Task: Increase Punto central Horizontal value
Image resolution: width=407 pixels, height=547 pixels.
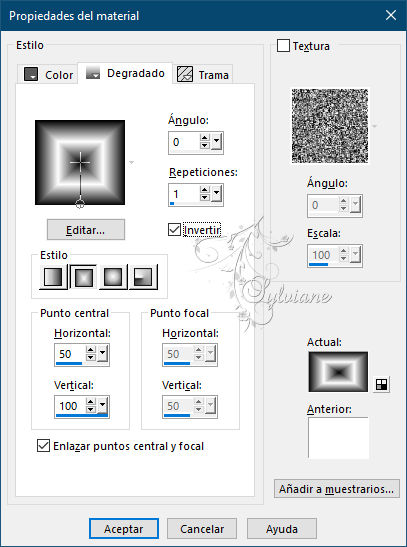Action: [x=91, y=350]
